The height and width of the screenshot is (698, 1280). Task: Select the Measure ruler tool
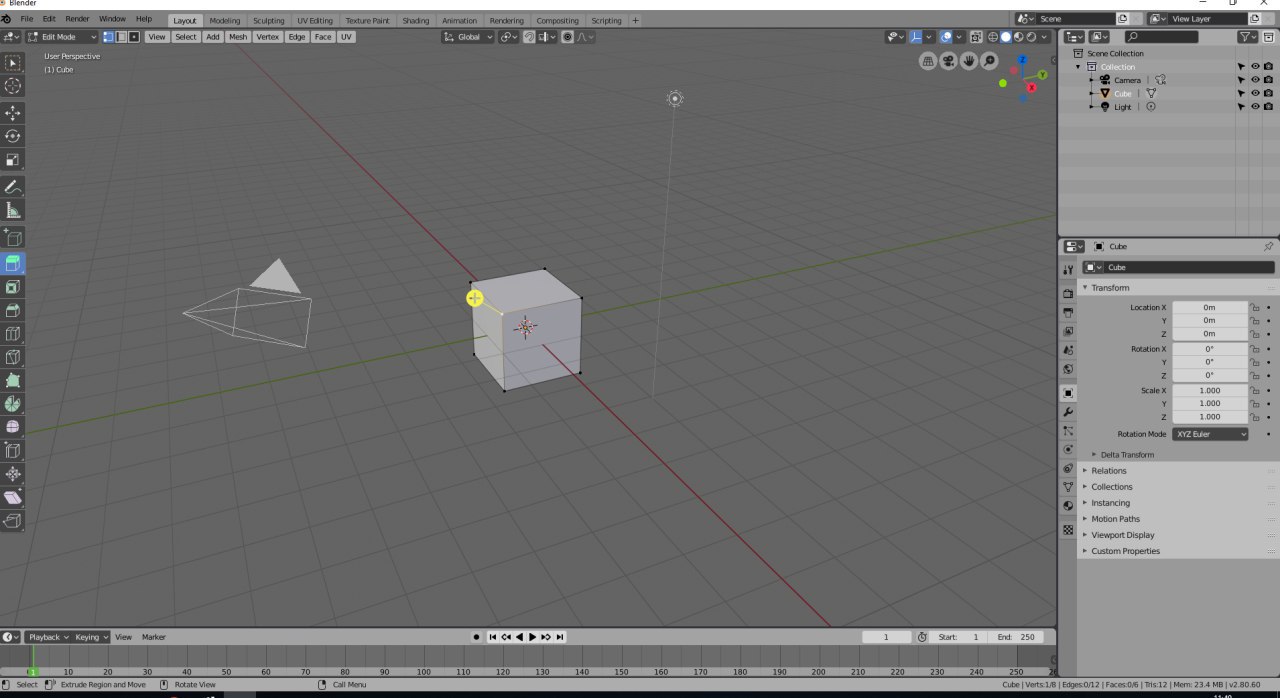[x=13, y=211]
